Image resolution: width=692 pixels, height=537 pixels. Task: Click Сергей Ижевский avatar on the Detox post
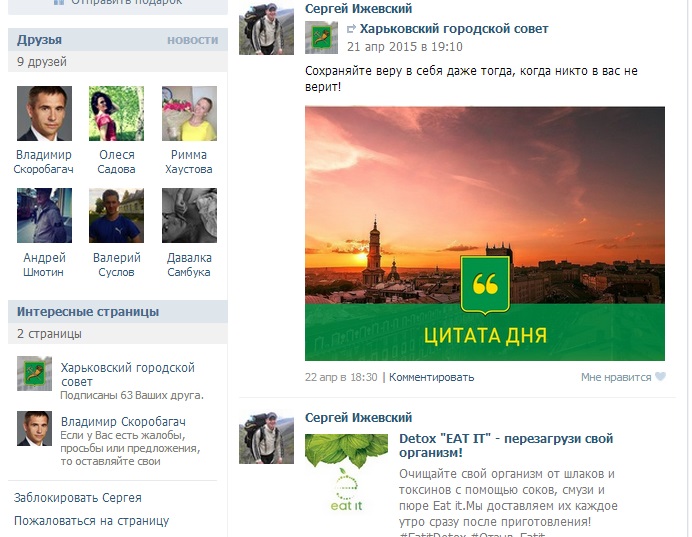pyautogui.click(x=266, y=438)
